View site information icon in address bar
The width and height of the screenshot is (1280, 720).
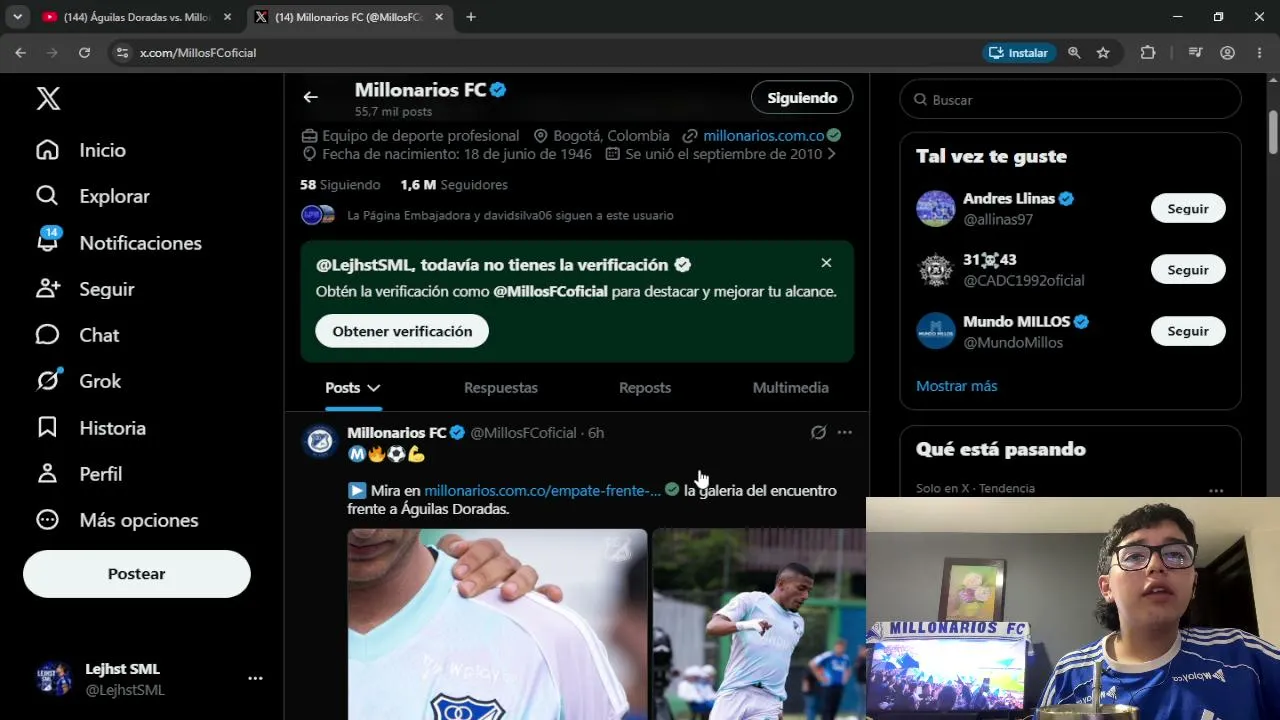click(122, 53)
